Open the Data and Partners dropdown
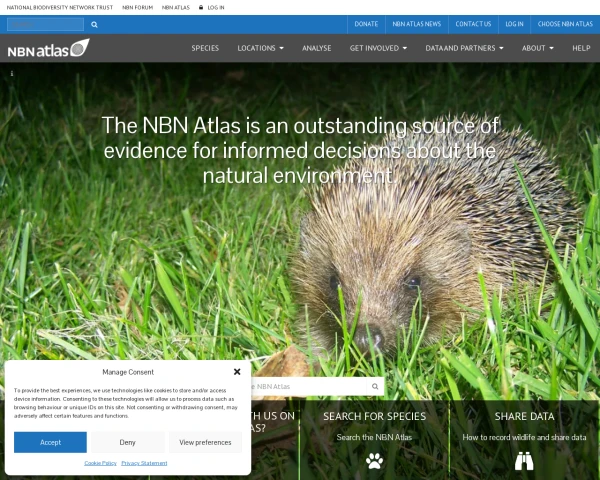Viewport: 600px width, 480px height. pyautogui.click(x=464, y=48)
